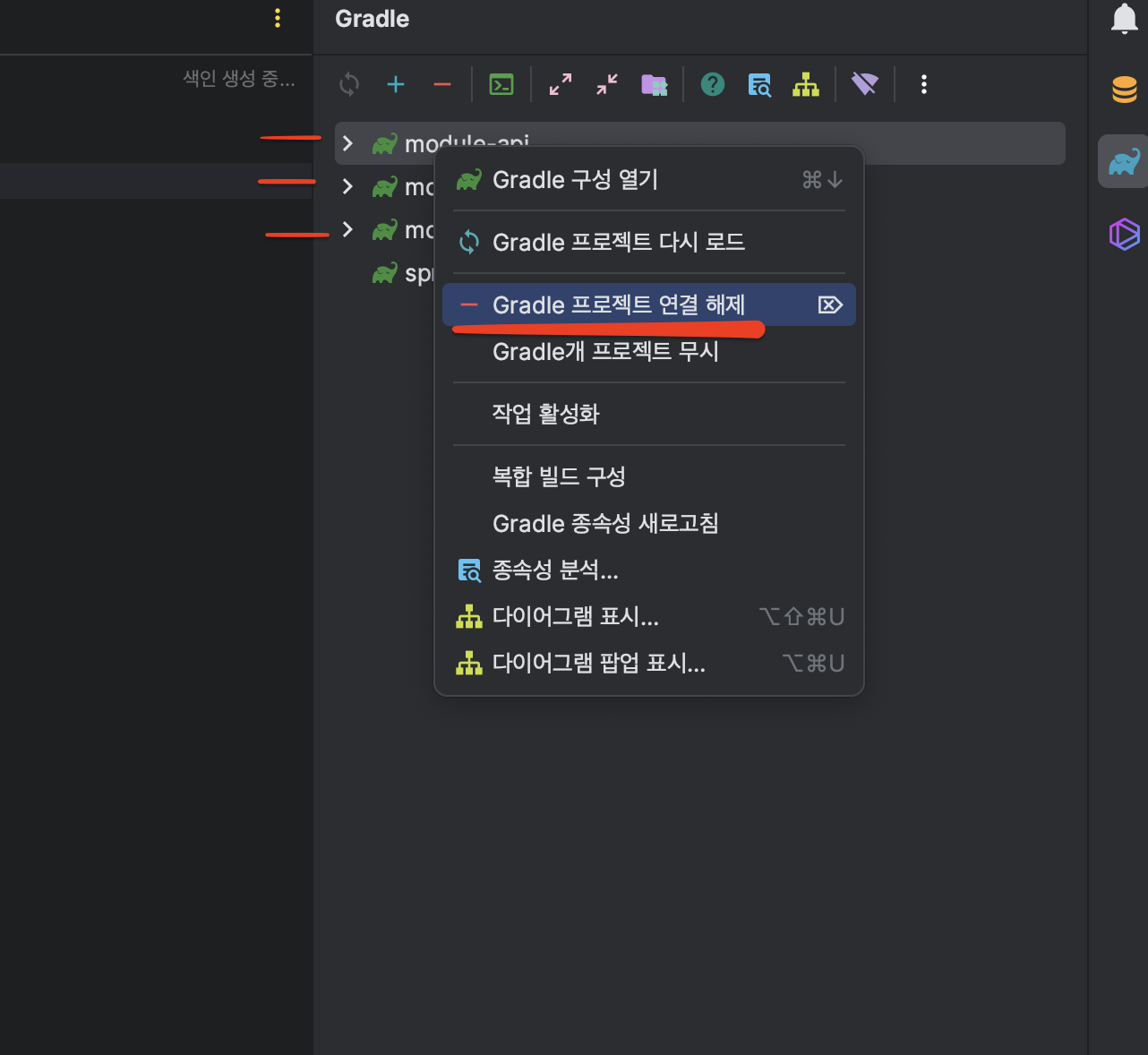
Task: Expand all nodes in Gradle tree
Action: pos(561,85)
